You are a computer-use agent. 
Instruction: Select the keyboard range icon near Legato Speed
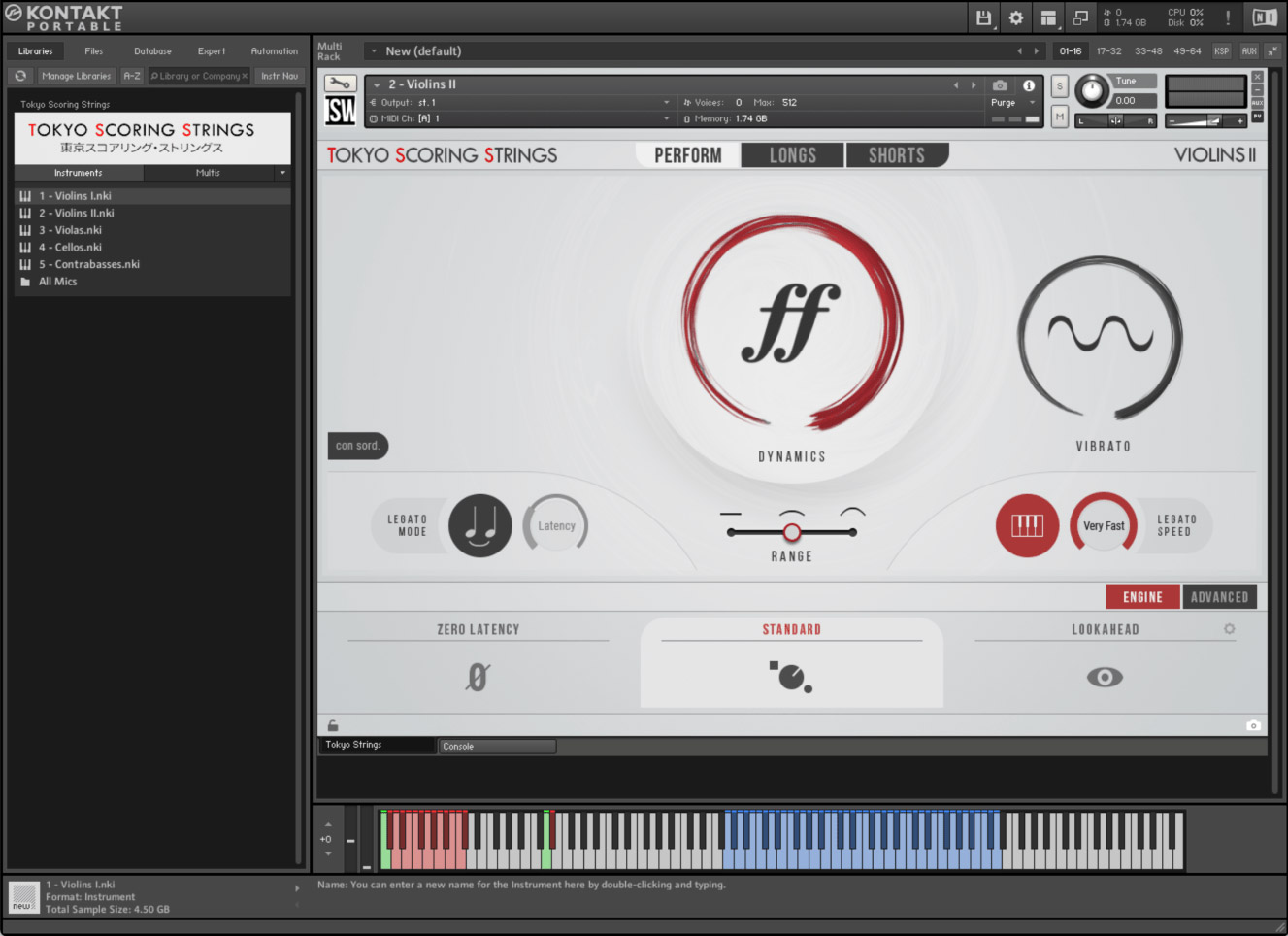pyautogui.click(x=1027, y=525)
